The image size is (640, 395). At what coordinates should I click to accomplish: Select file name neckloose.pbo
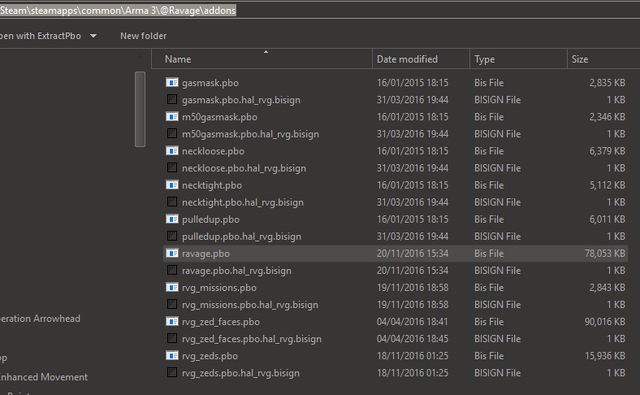coord(213,151)
